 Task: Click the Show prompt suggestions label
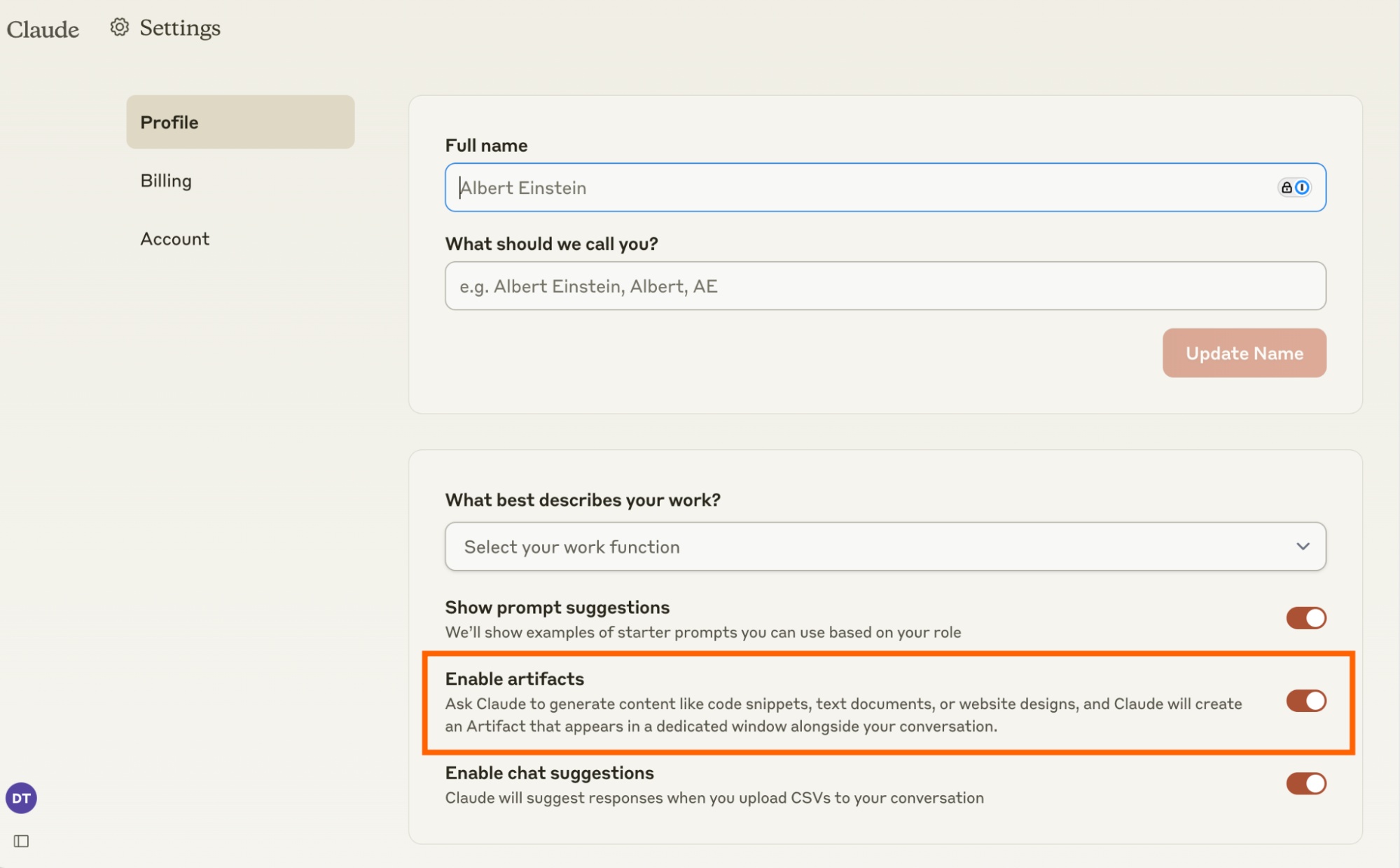pyautogui.click(x=557, y=608)
